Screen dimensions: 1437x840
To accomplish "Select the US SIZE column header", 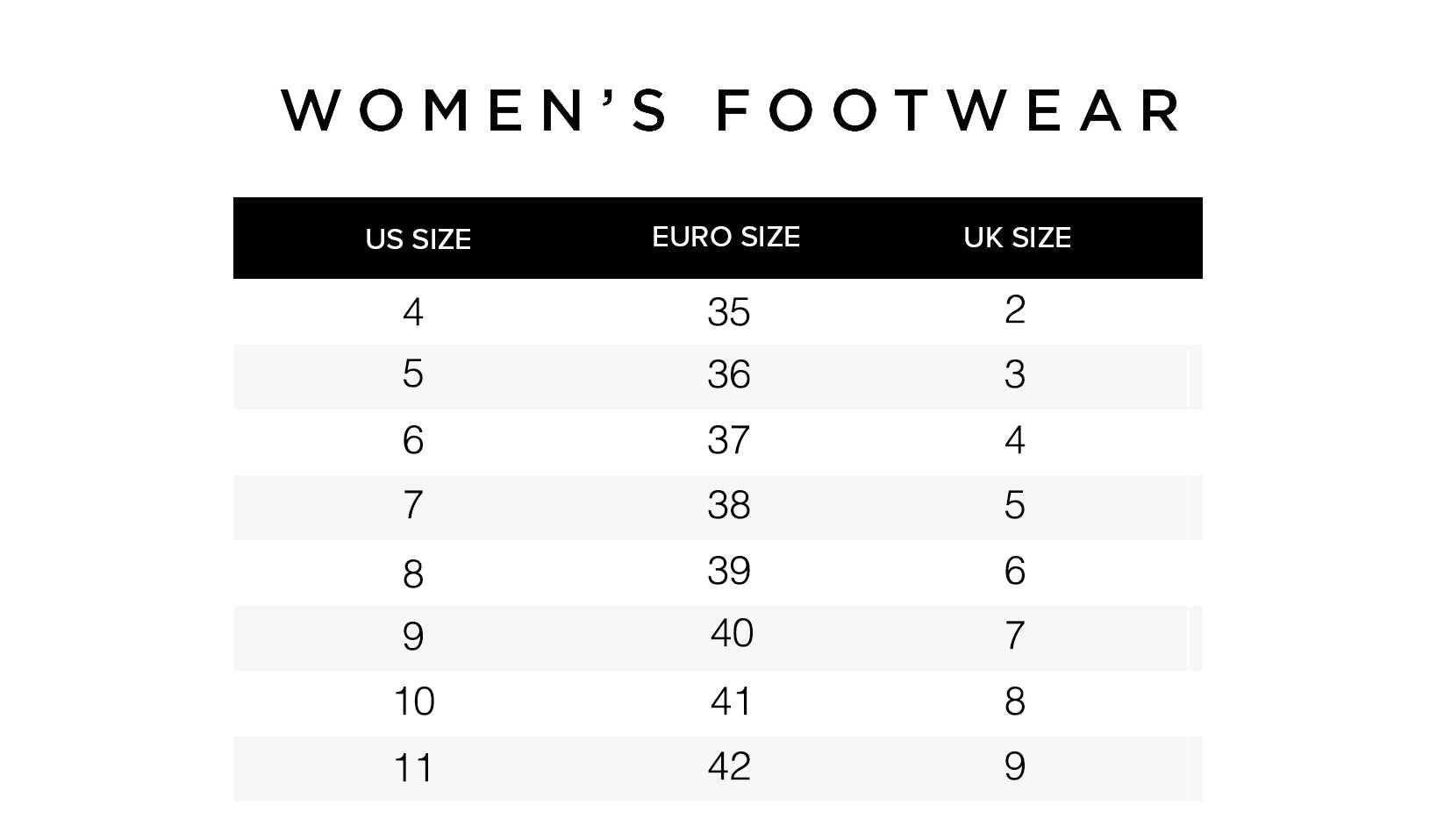I will pos(418,239).
